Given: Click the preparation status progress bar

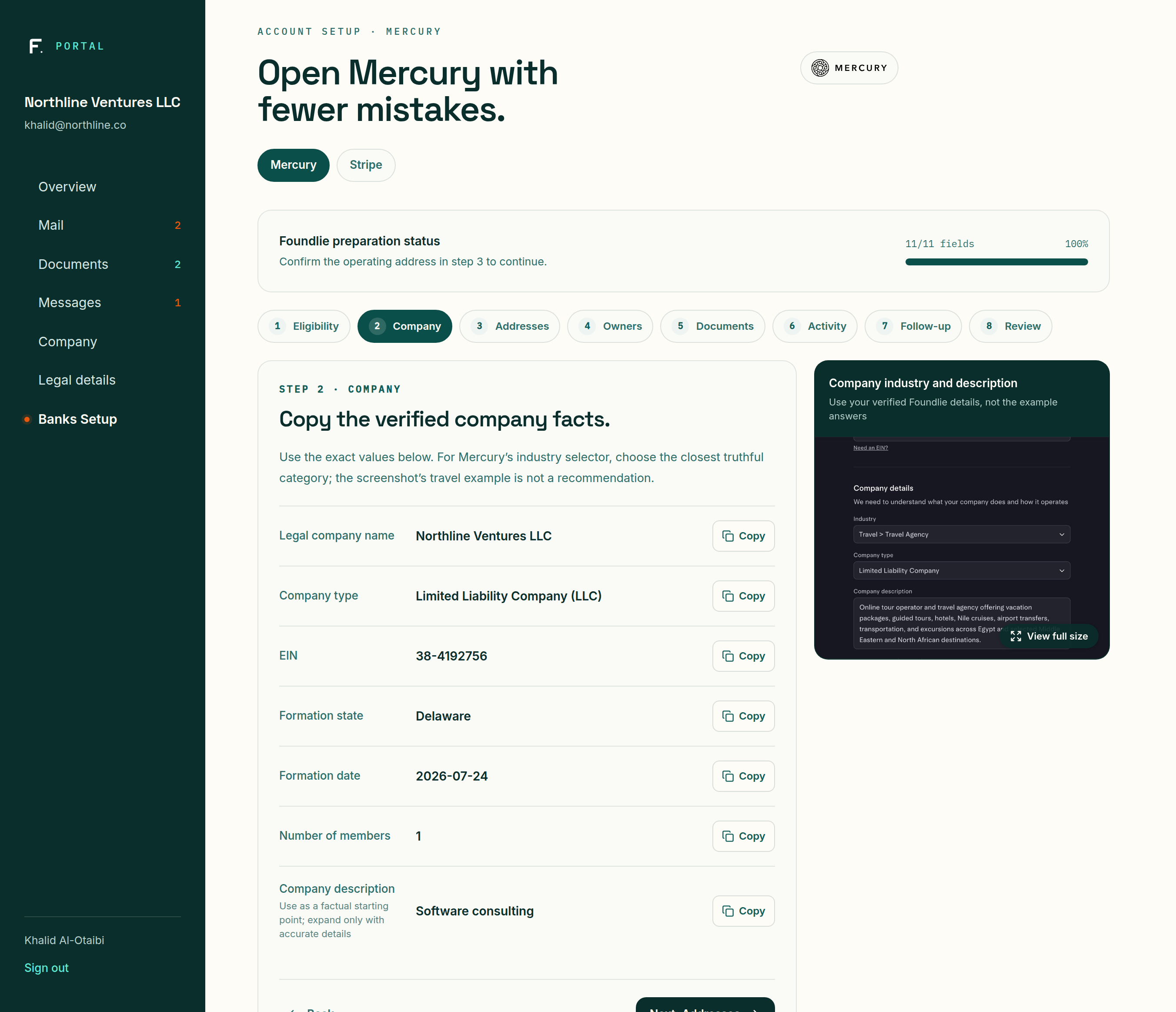Looking at the screenshot, I should pos(996,262).
